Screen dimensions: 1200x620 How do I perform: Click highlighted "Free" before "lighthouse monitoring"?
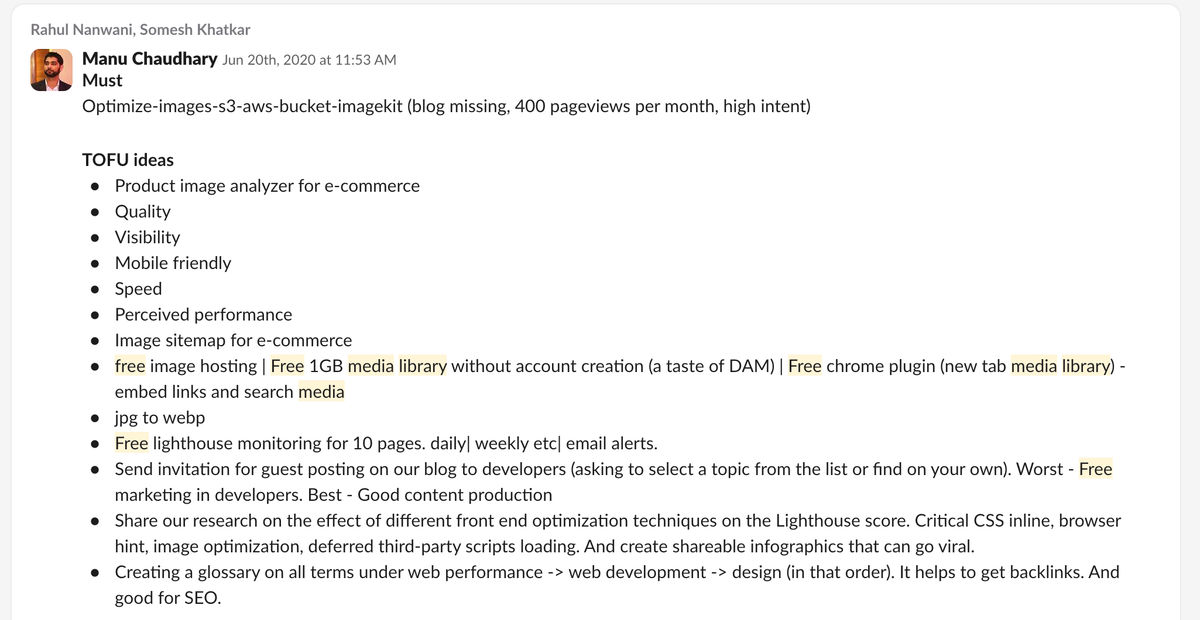pyautogui.click(x=131, y=443)
